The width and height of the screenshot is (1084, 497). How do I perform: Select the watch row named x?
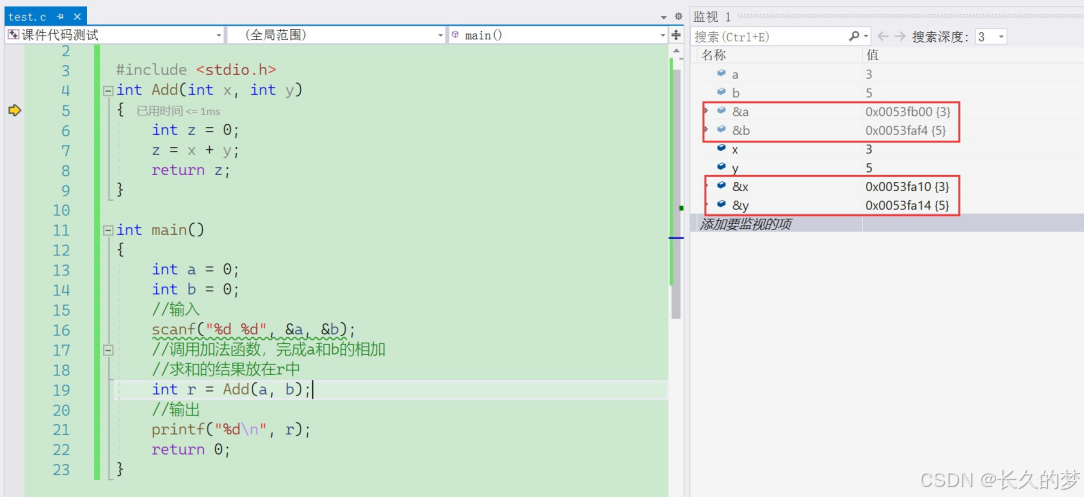point(887,149)
